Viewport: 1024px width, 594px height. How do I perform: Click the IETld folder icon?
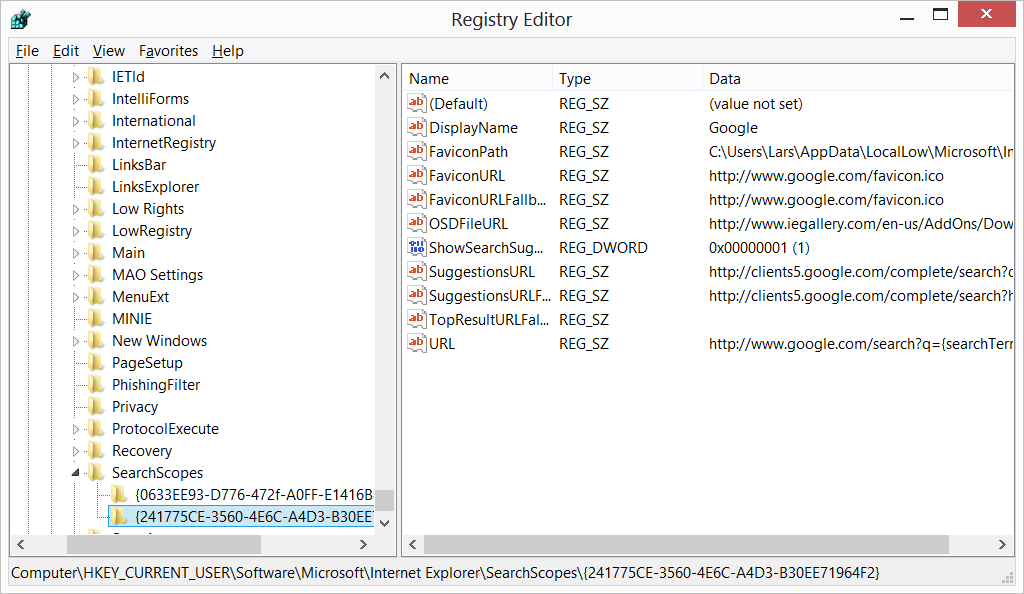(x=96, y=76)
